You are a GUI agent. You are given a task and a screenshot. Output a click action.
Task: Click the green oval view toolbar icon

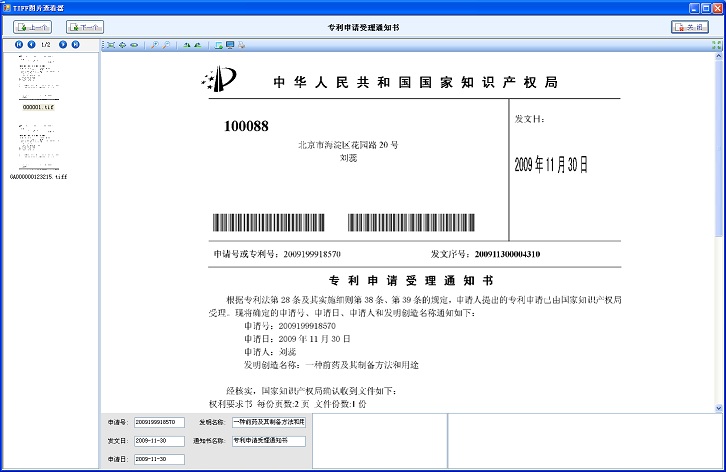click(134, 45)
